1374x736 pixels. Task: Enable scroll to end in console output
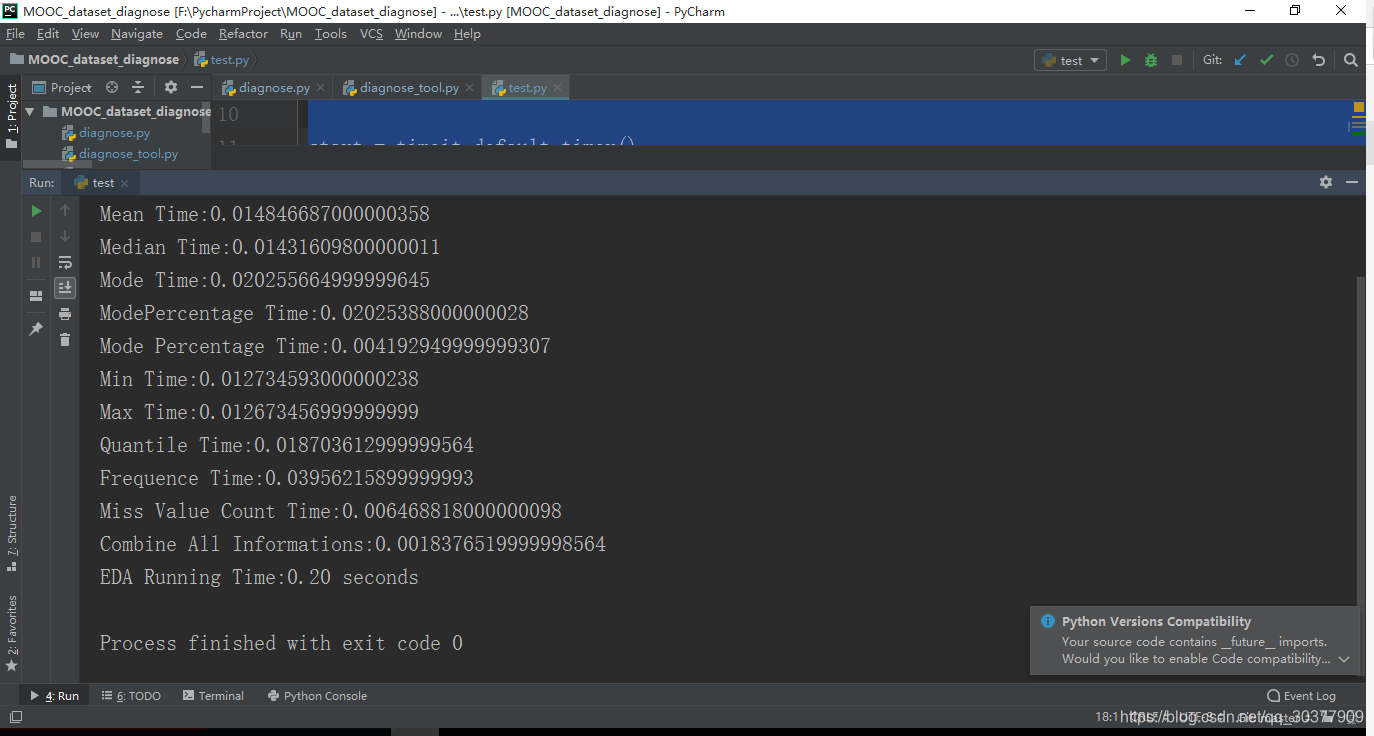[x=65, y=287]
